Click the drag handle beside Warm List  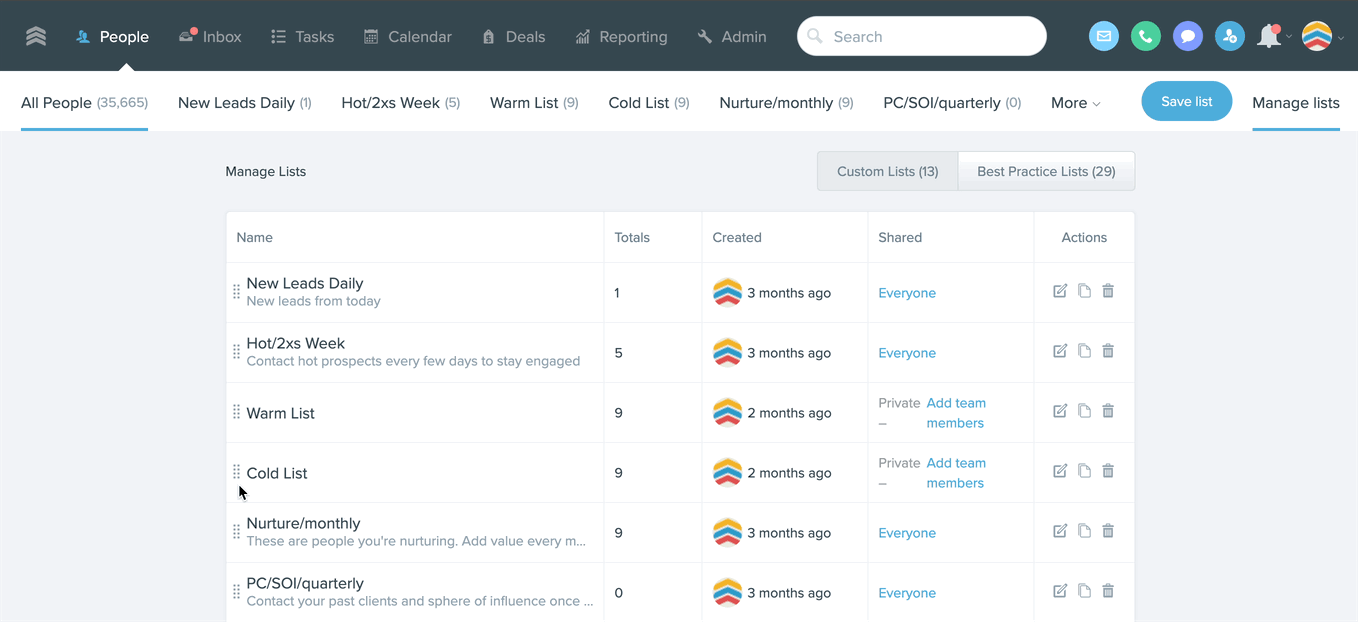pyautogui.click(x=235, y=412)
